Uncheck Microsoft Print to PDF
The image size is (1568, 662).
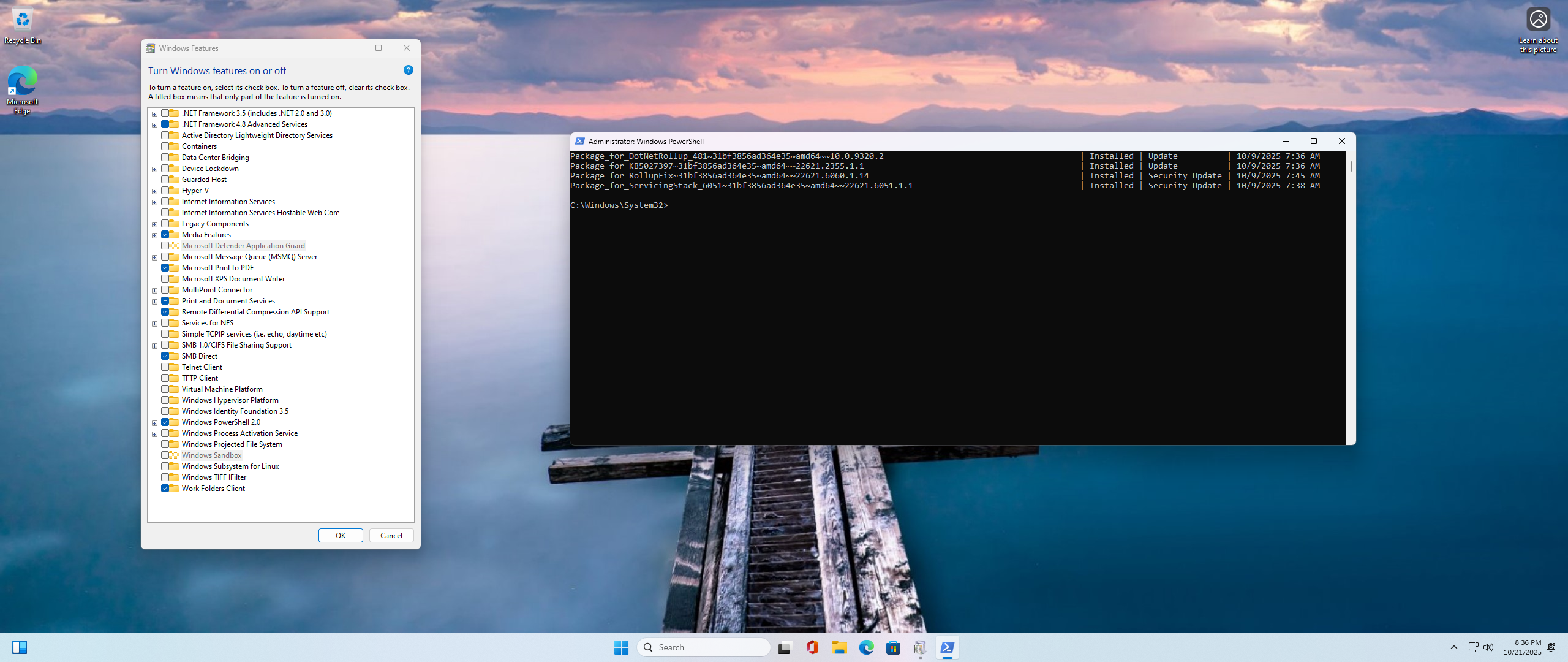[165, 268]
